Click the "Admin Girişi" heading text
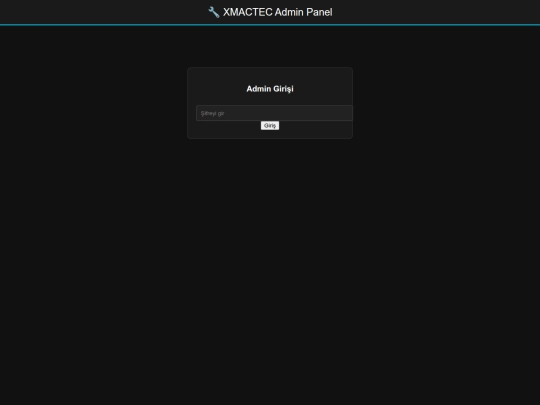 click(270, 89)
